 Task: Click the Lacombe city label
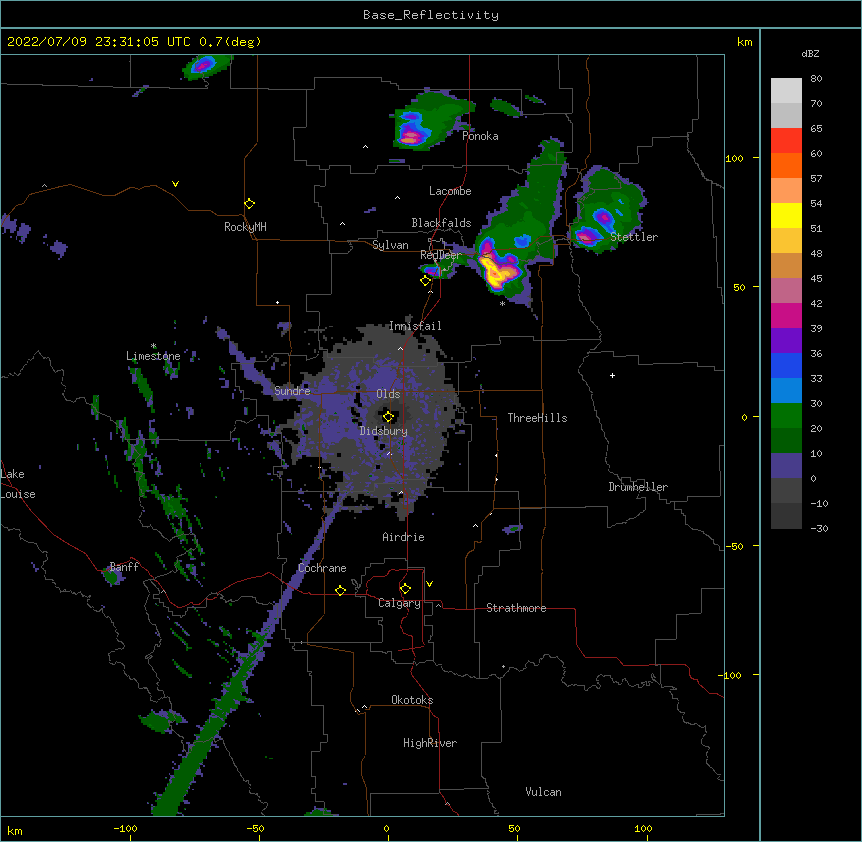click(450, 191)
